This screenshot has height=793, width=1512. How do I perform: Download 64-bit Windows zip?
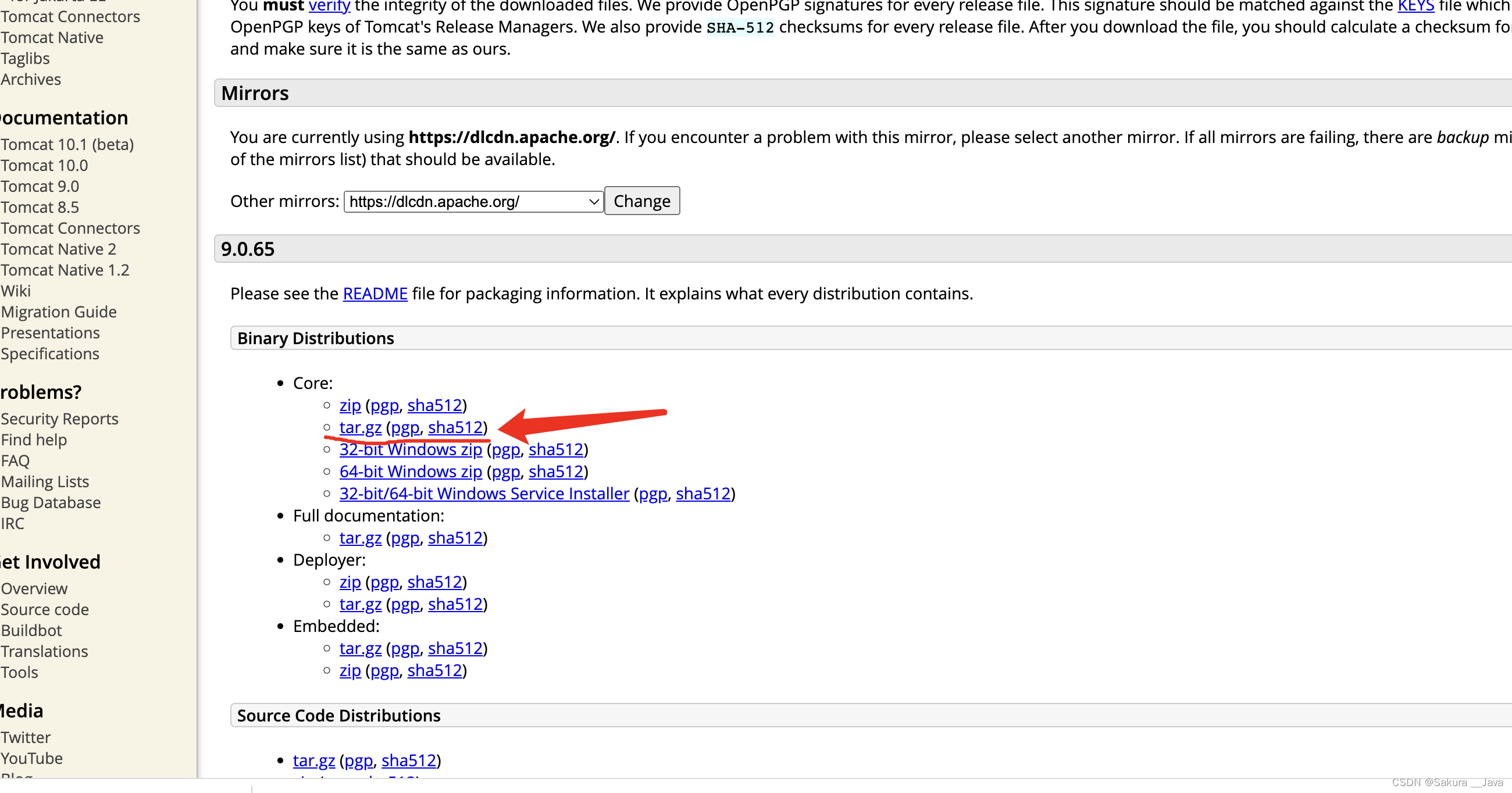point(411,472)
